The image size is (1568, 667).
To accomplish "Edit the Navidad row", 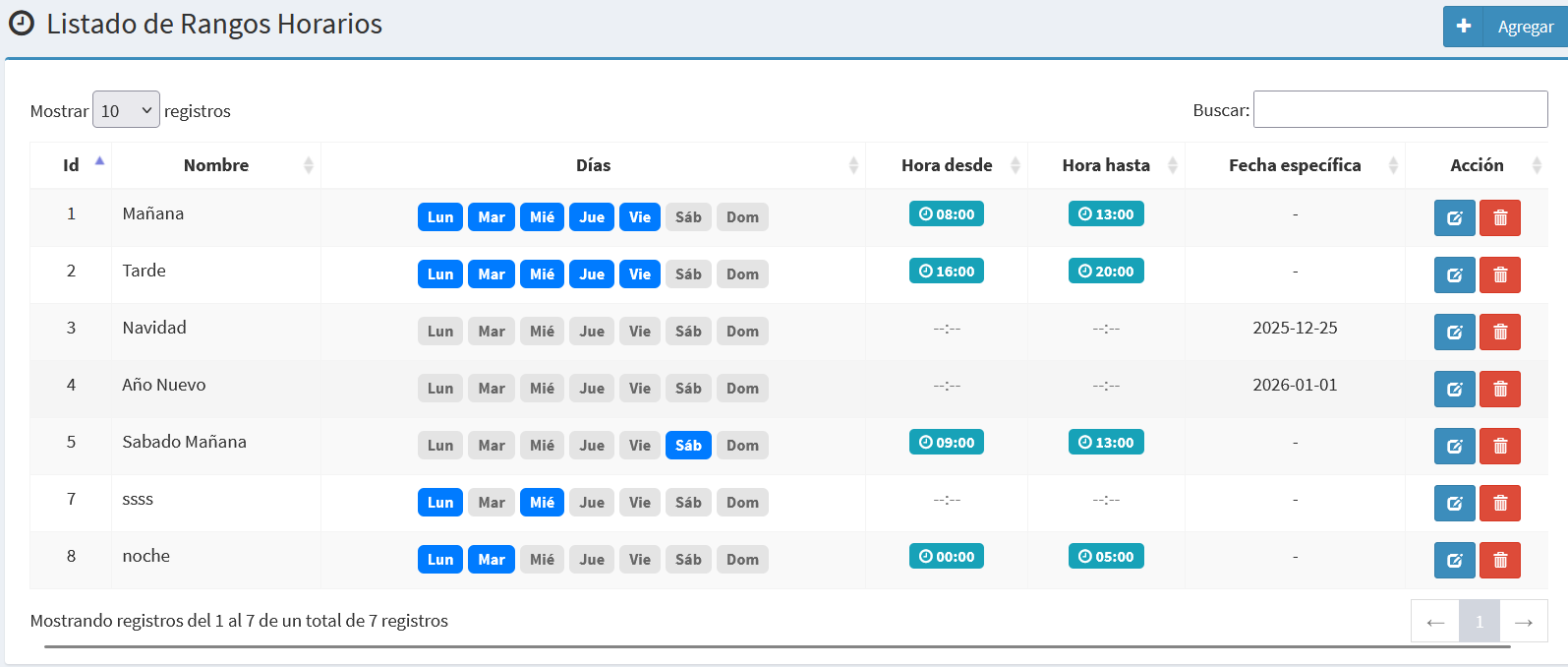I will [x=1454, y=332].
